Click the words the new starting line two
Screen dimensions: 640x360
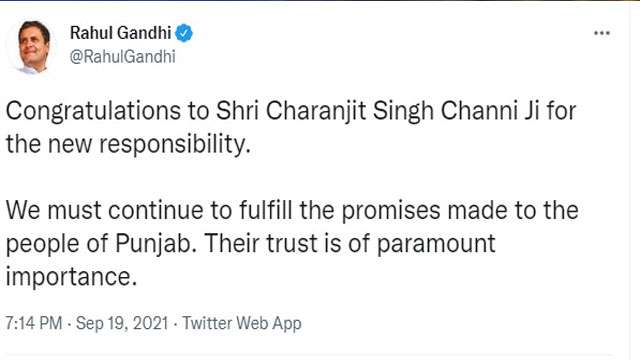[x=49, y=144]
